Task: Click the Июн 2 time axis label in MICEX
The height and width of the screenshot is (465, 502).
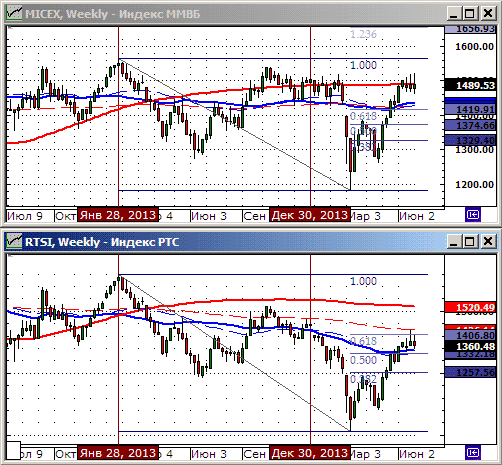Action: 417,216
